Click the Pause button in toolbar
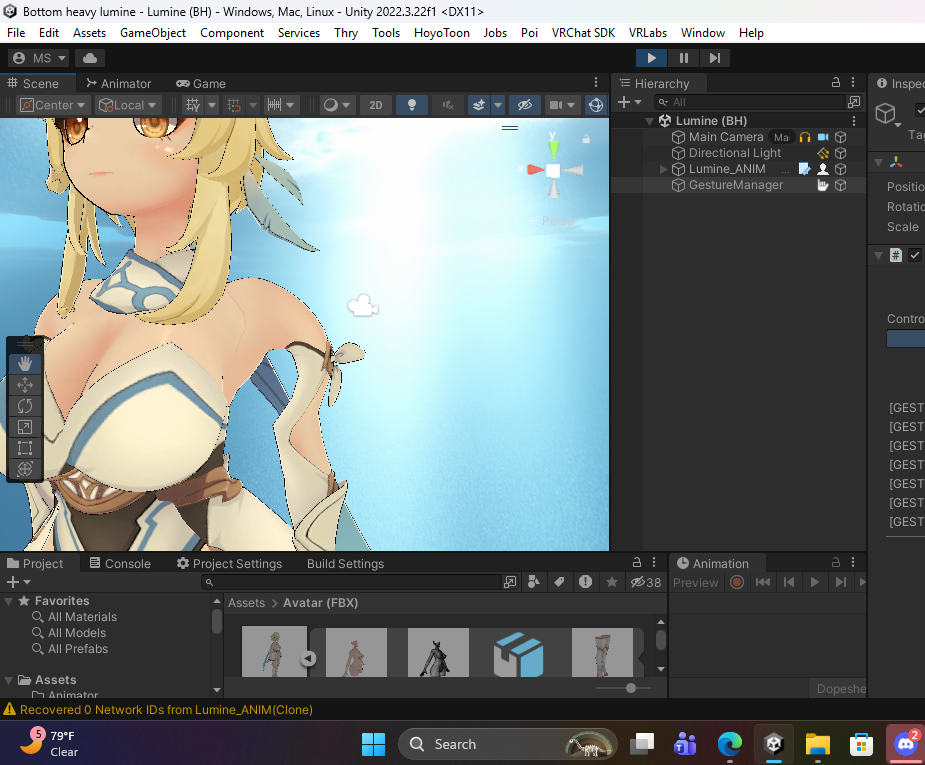 (684, 58)
